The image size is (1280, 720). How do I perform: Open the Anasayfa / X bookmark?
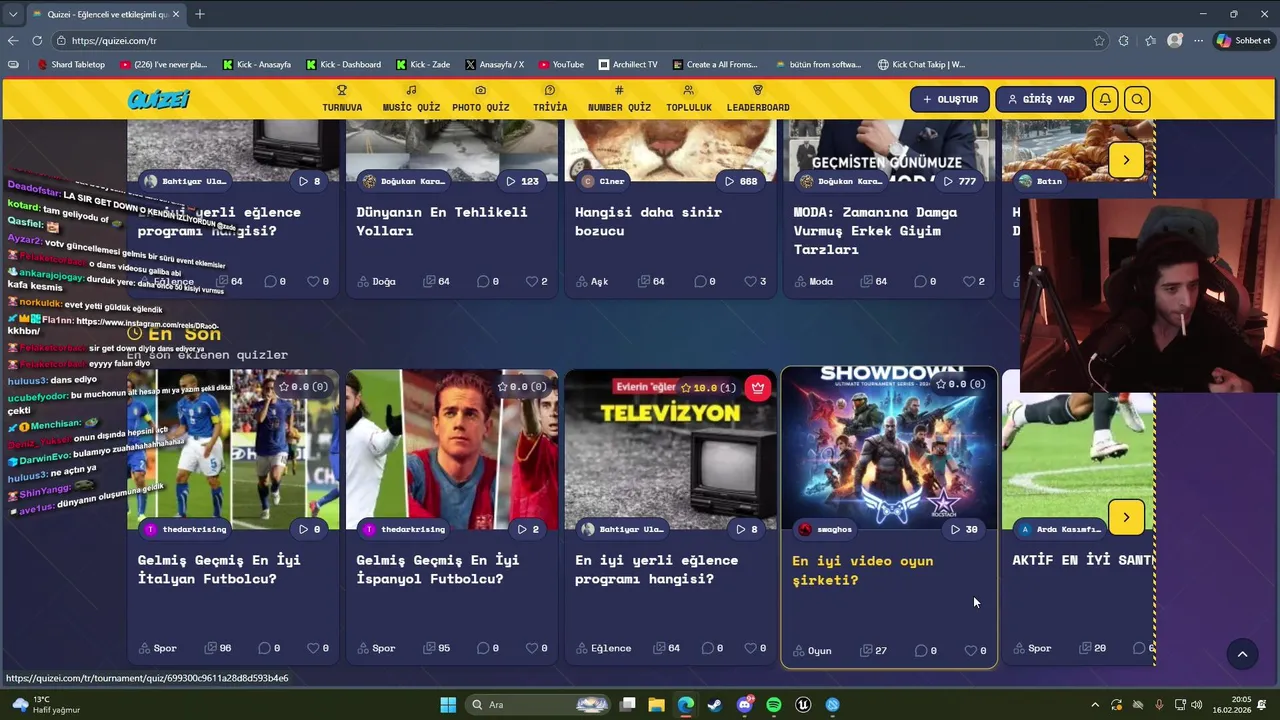(494, 64)
